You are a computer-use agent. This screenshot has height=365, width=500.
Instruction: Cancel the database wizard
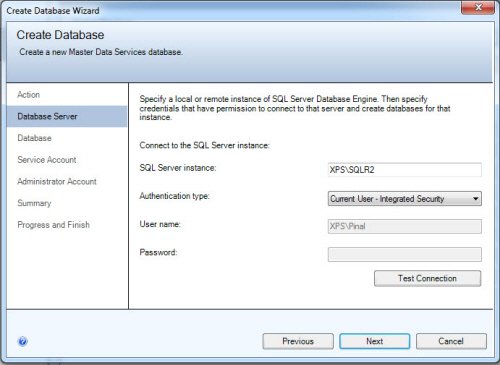[x=451, y=341]
